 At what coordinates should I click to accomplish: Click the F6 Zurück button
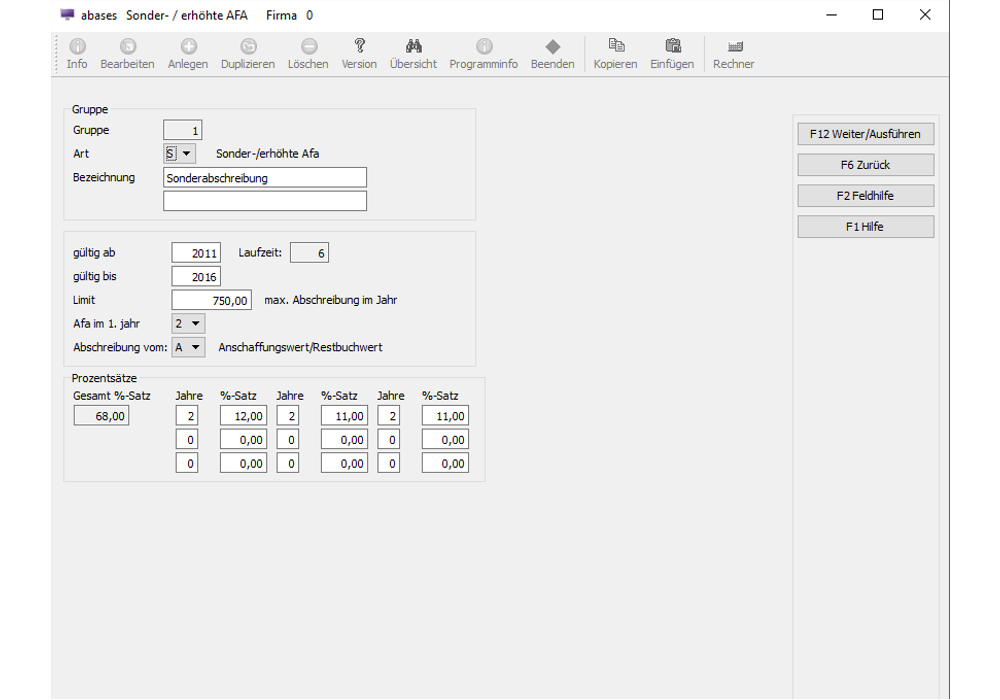[x=865, y=165]
